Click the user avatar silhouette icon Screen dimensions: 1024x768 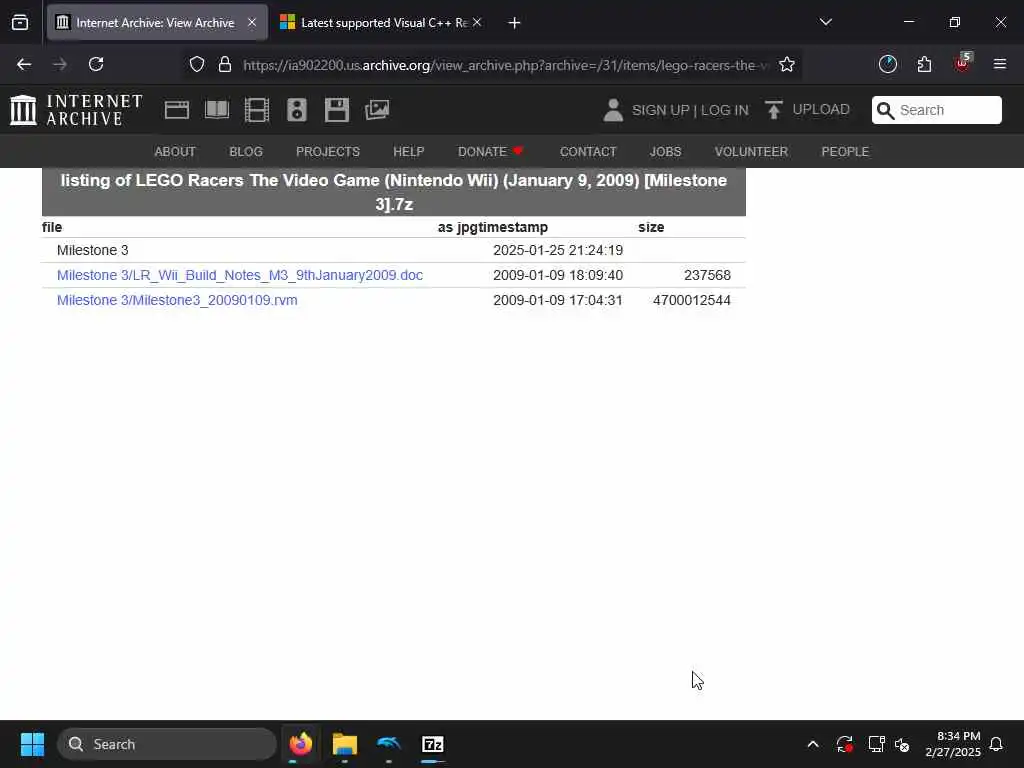(x=613, y=110)
